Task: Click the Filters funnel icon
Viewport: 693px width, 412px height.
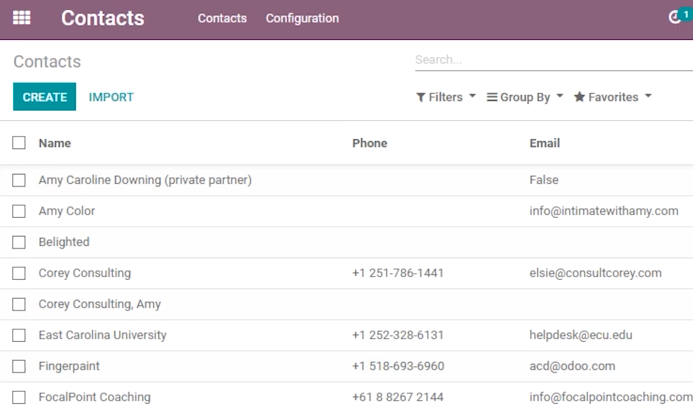Action: point(421,97)
